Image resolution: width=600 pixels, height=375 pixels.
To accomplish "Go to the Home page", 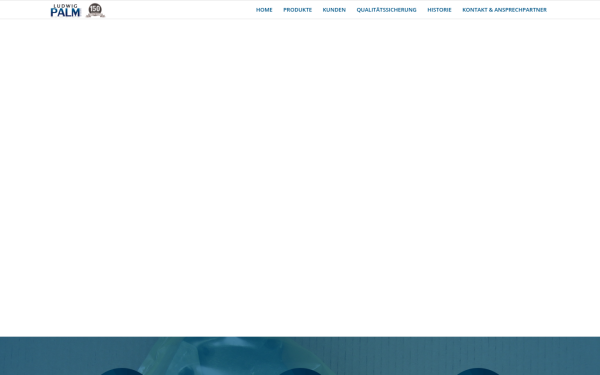I will [x=264, y=10].
